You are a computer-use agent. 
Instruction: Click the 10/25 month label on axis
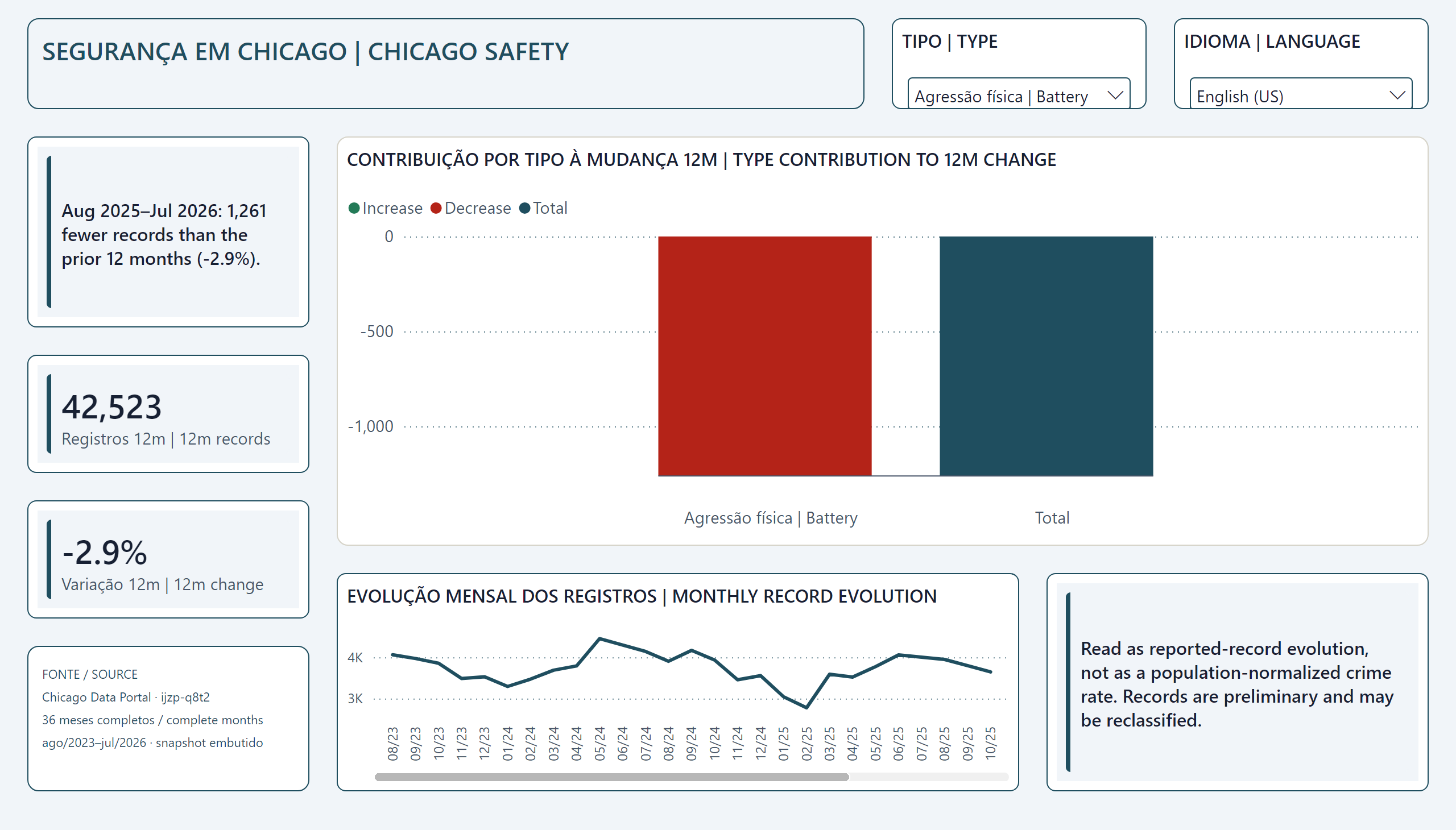click(x=990, y=743)
